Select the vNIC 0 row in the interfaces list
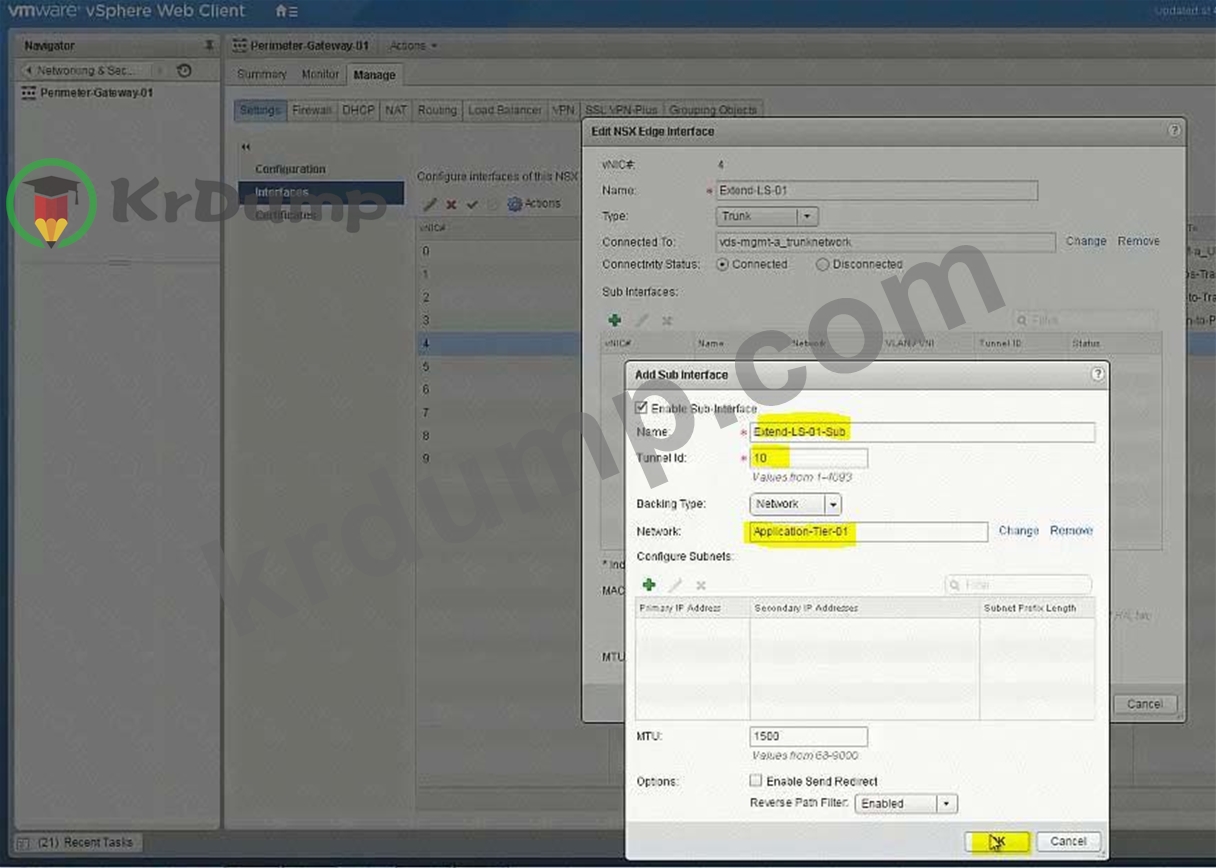The image size is (1216, 868). coord(500,251)
